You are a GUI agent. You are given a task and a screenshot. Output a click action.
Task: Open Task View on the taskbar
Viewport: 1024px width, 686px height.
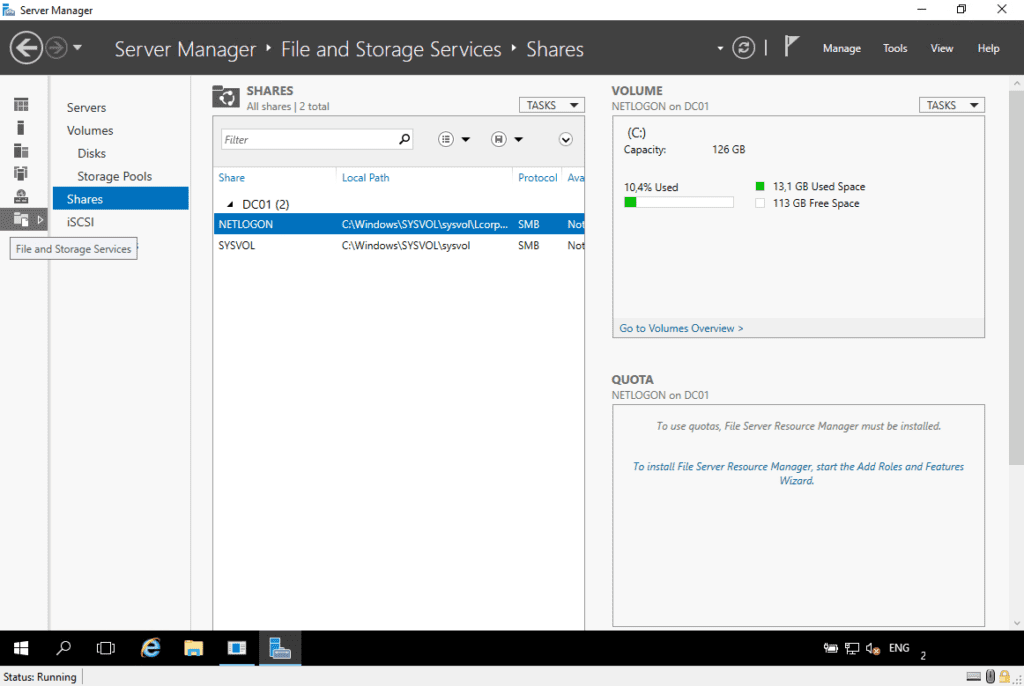point(105,648)
